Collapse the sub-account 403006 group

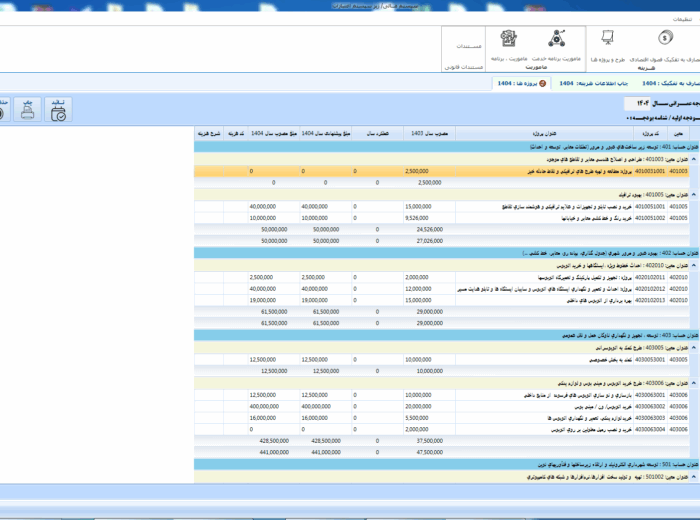(x=693, y=383)
